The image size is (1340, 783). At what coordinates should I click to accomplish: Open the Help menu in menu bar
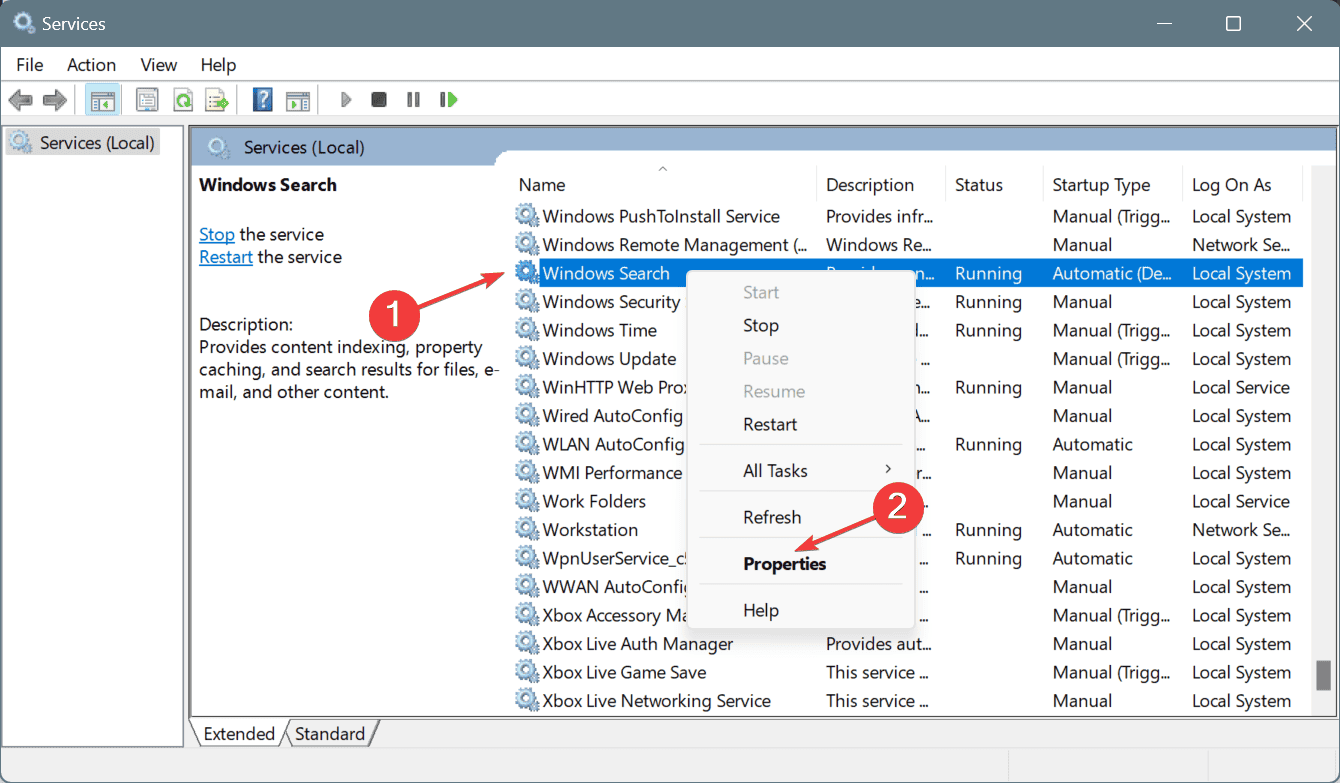pos(218,64)
